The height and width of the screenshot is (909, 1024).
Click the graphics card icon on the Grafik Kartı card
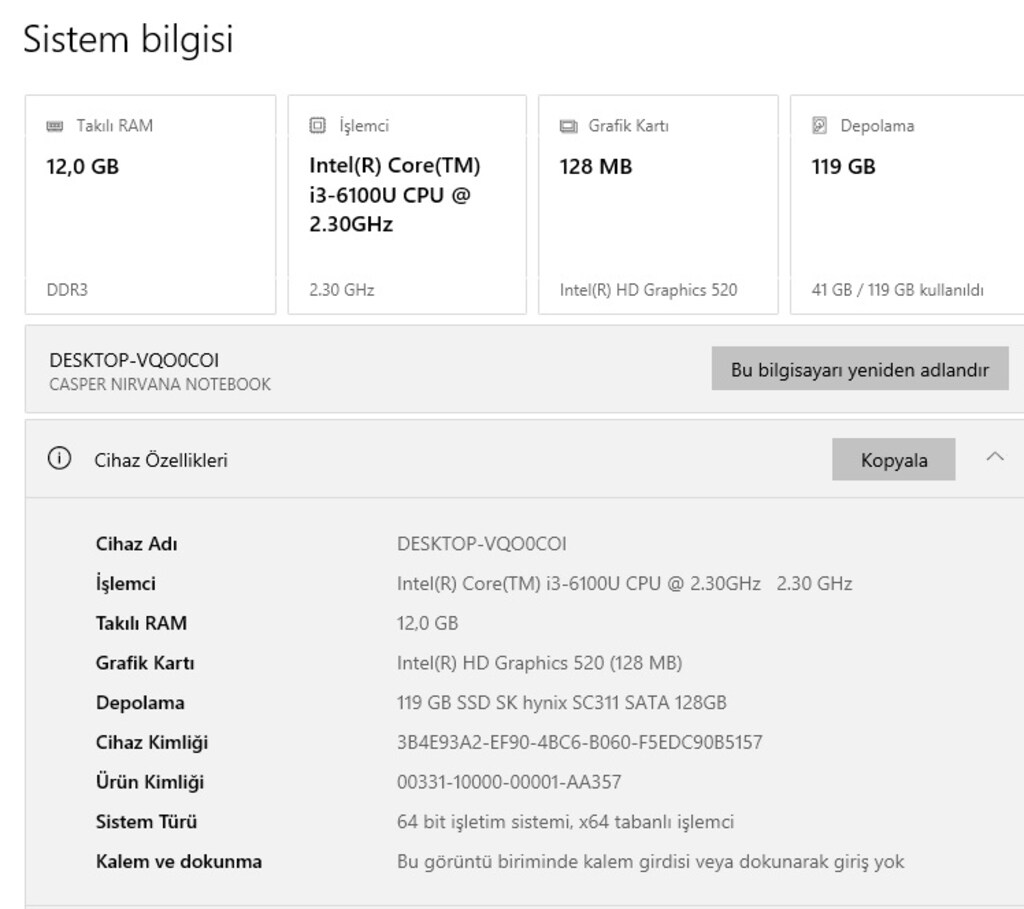click(569, 126)
